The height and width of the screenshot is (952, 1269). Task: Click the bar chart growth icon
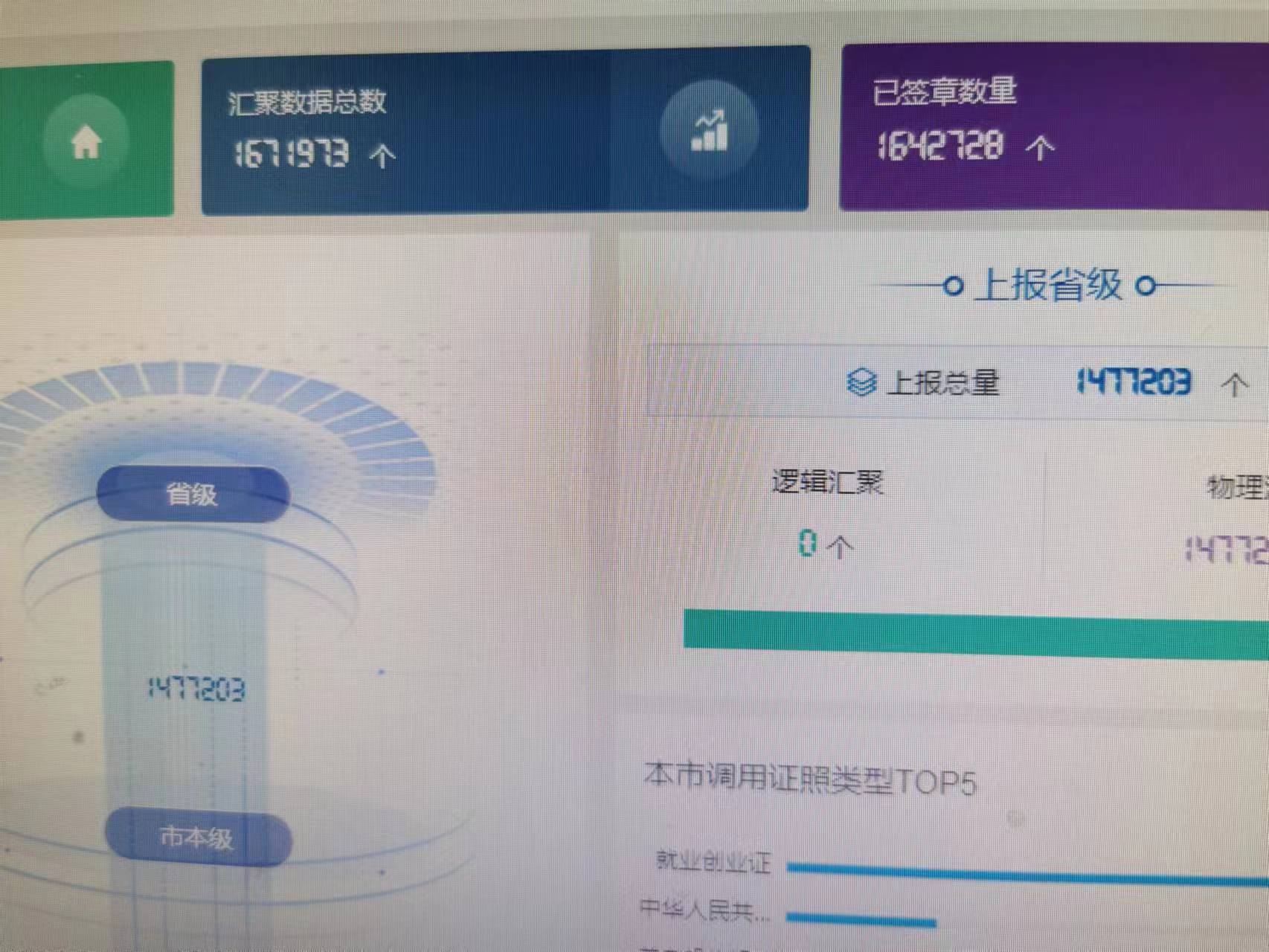(x=709, y=130)
